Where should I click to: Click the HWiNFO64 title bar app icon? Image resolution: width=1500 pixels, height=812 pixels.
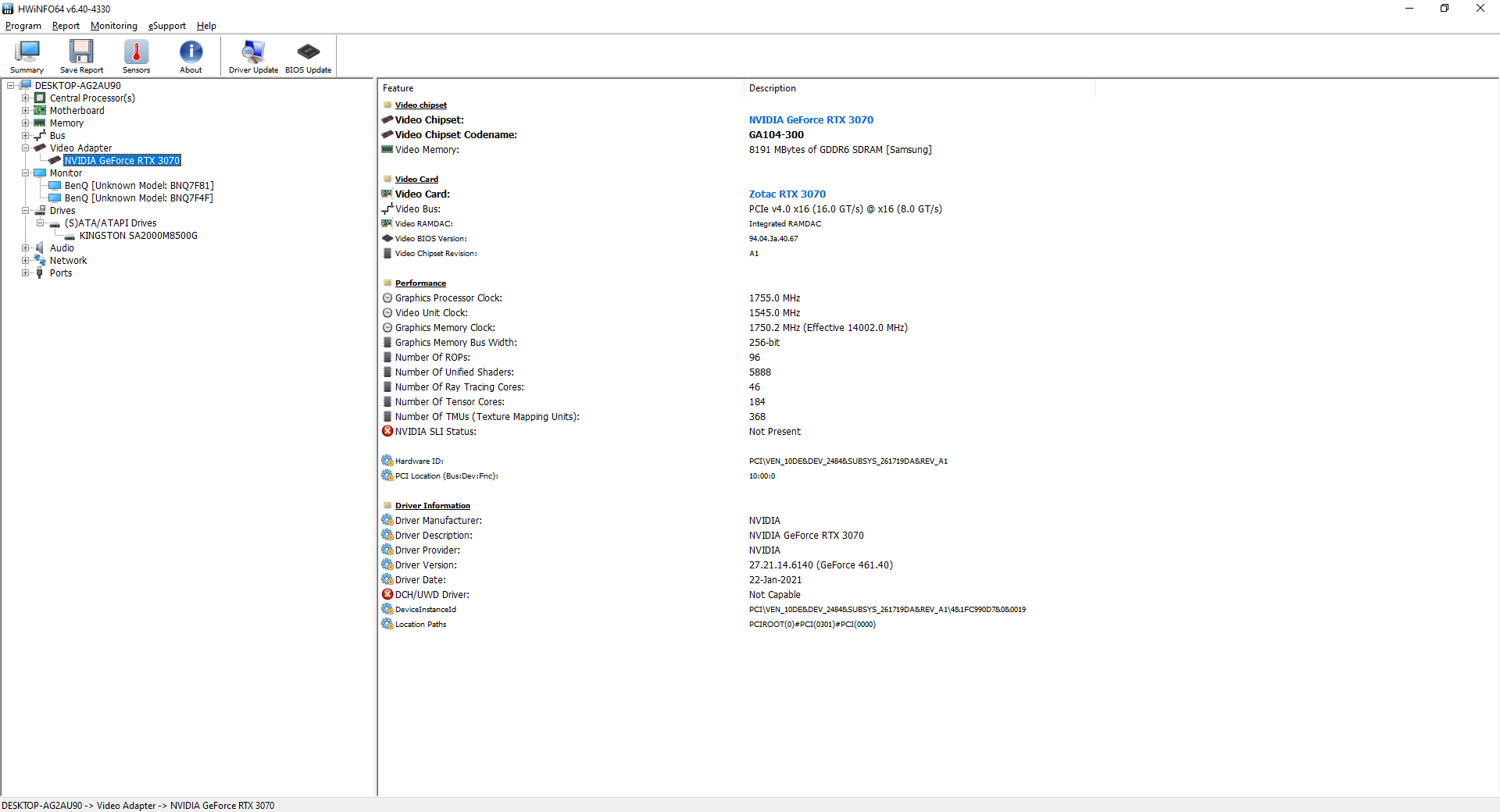coord(8,9)
